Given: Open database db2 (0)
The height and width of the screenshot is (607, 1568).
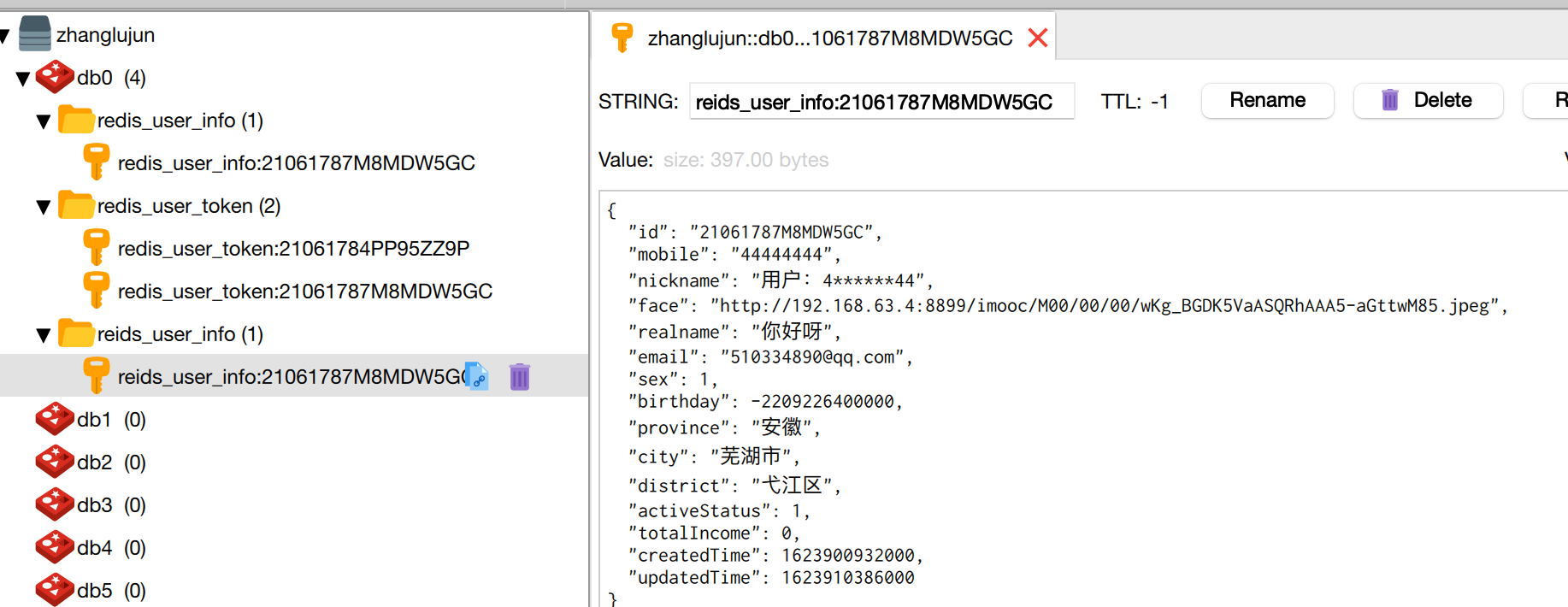Looking at the screenshot, I should (111, 463).
